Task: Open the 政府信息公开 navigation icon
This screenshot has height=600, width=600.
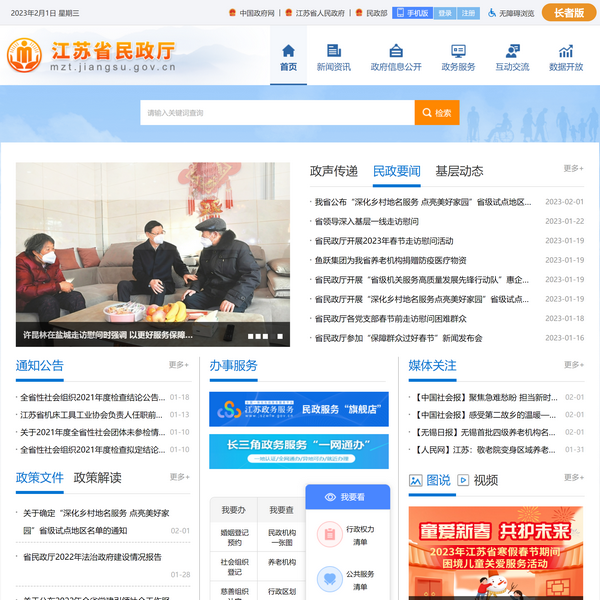Action: 396,50
